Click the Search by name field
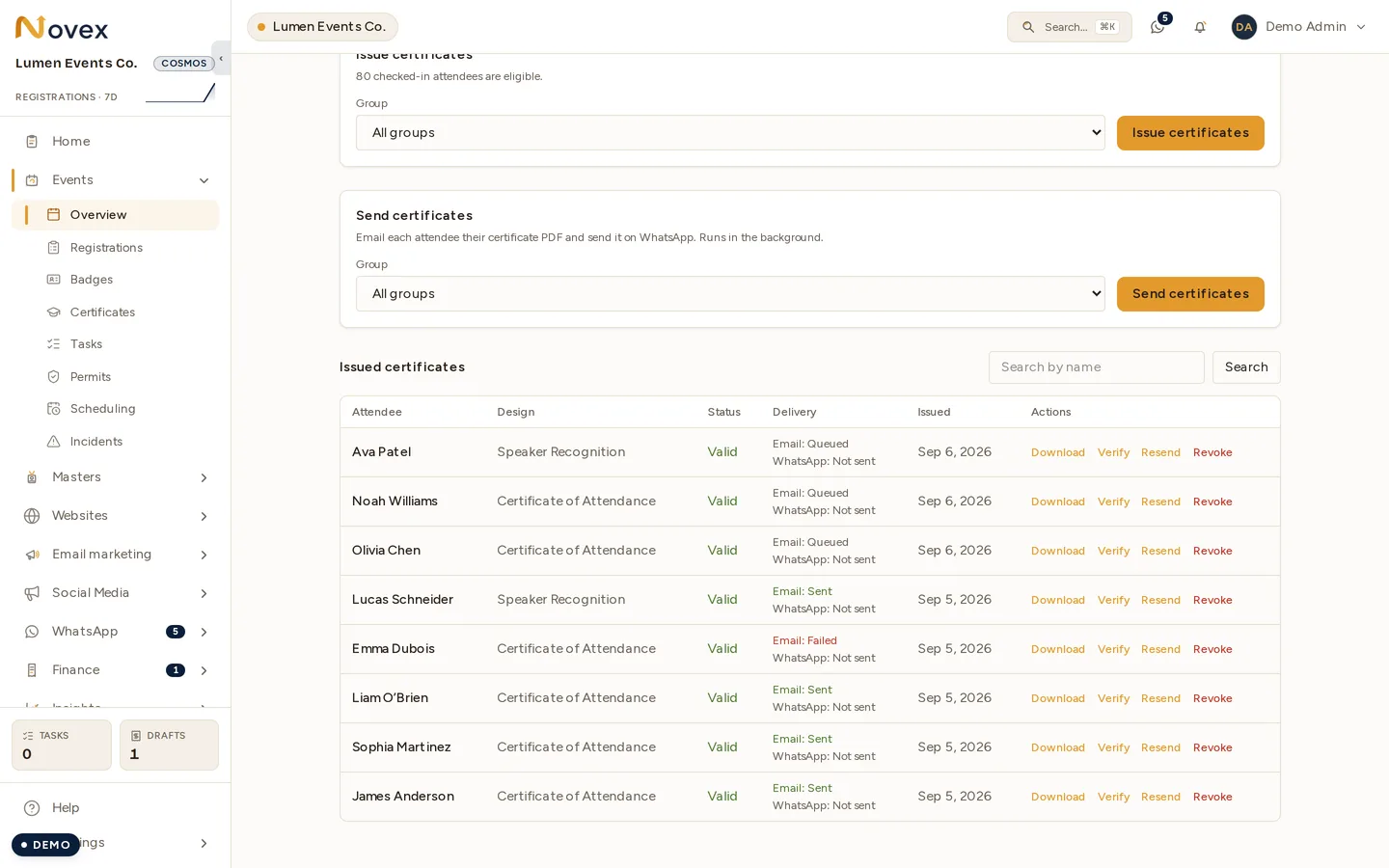Image resolution: width=1389 pixels, height=868 pixels. [1097, 367]
